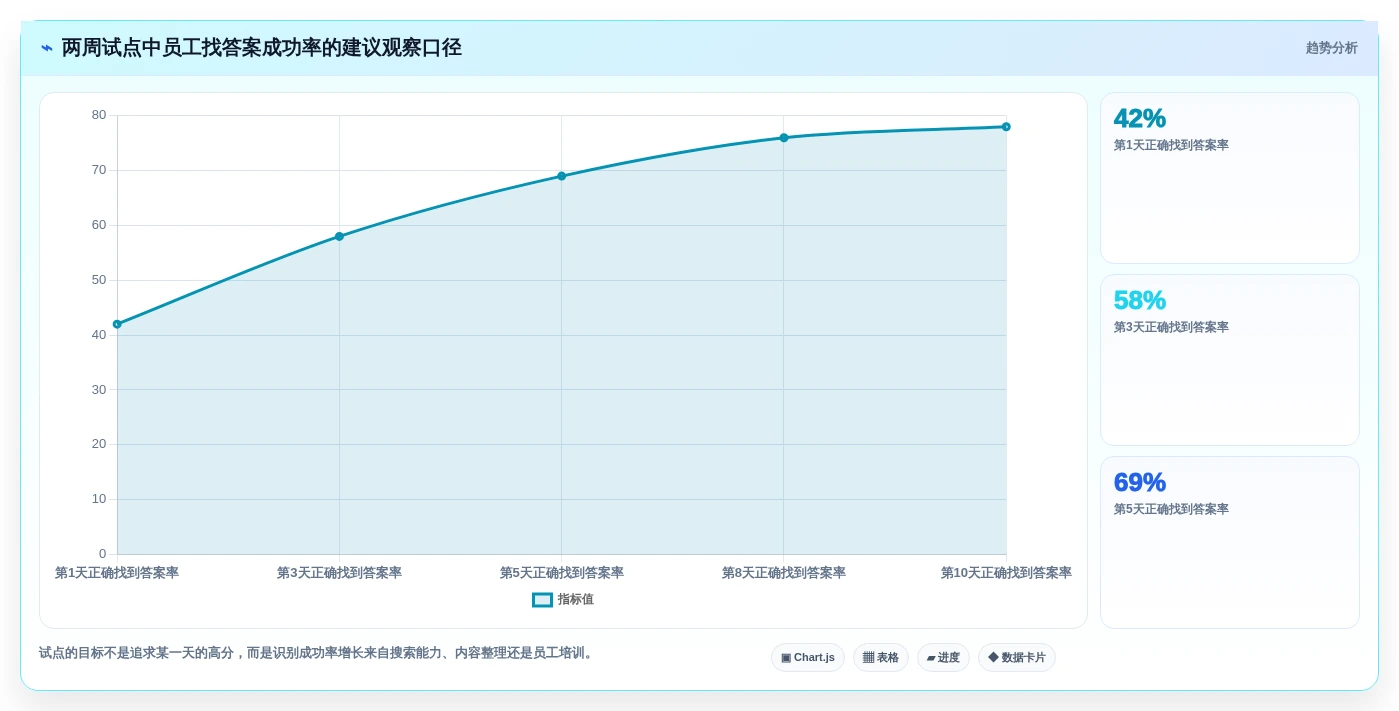Click x-axis label 第5天正确找到答案率
This screenshot has width=1399, height=711.
[562, 573]
